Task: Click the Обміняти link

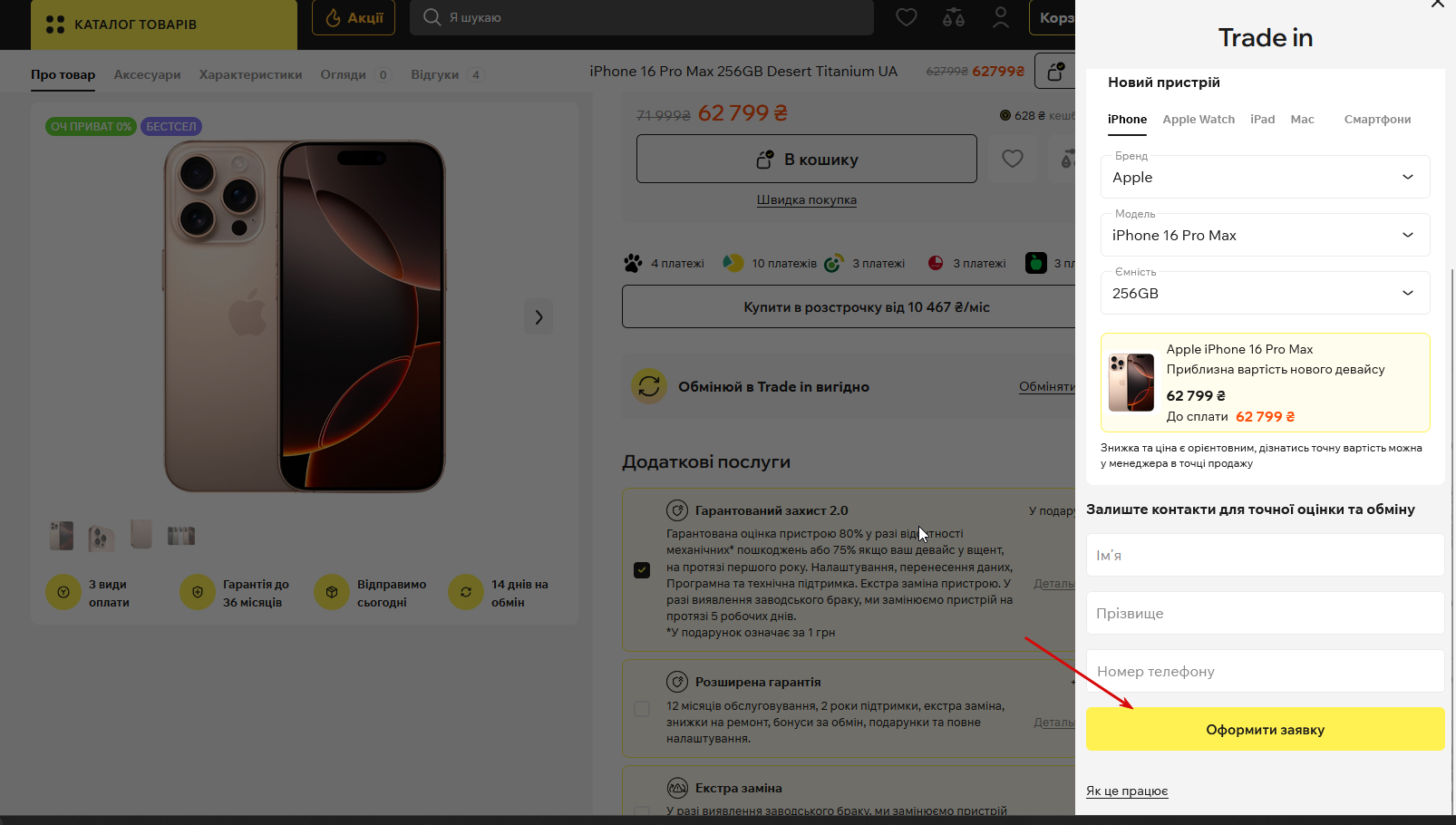Action: click(1047, 387)
